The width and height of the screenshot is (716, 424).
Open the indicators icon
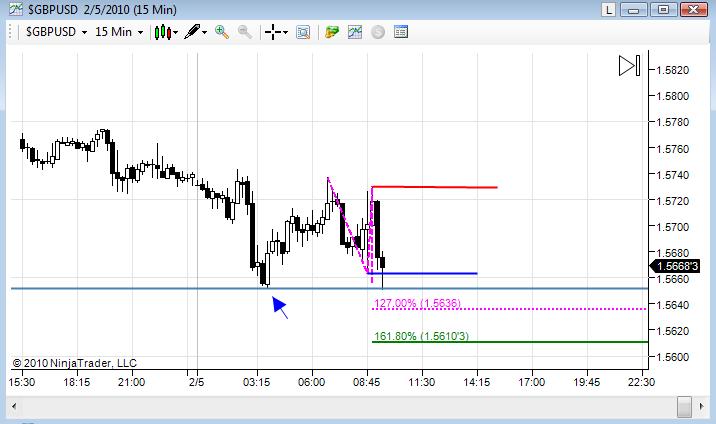coord(355,32)
